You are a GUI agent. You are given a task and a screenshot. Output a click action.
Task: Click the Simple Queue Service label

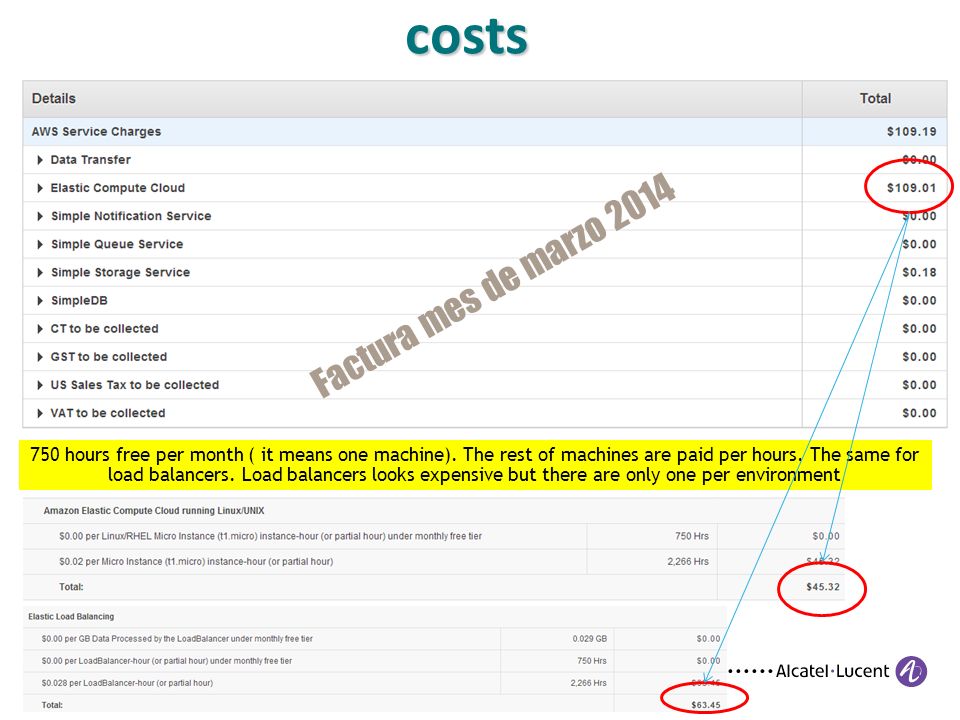pyautogui.click(x=117, y=244)
